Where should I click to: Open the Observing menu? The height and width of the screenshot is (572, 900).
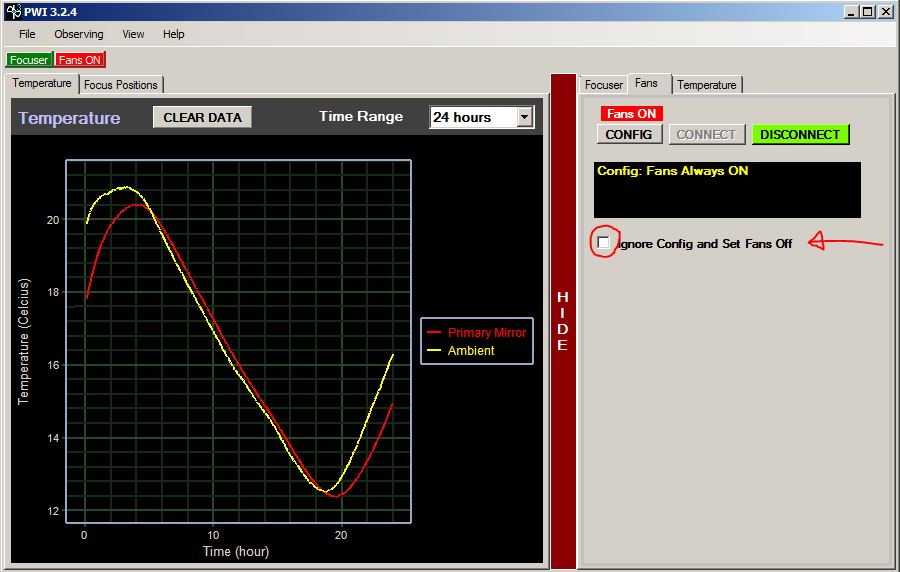pos(79,34)
